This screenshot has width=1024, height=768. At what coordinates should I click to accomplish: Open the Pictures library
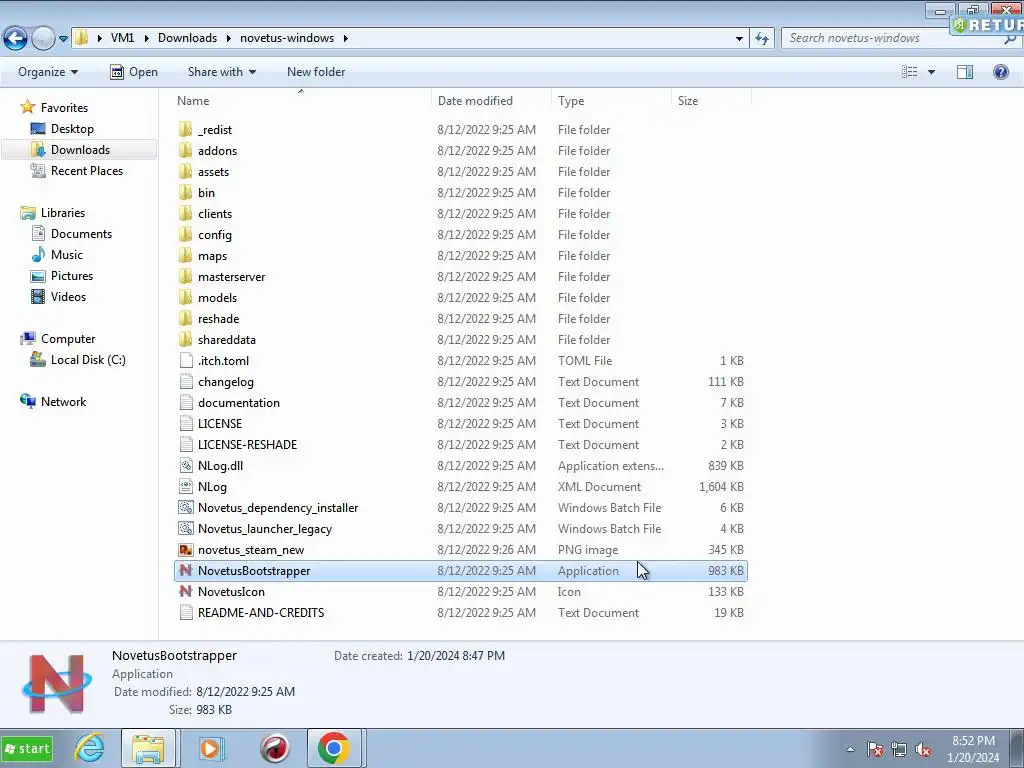pyautogui.click(x=72, y=276)
